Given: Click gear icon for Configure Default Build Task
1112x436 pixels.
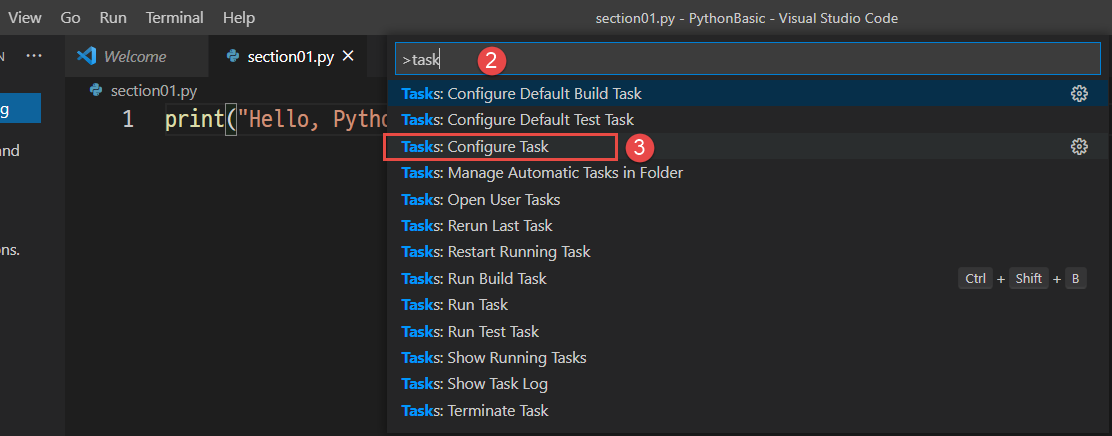Looking at the screenshot, I should (1079, 94).
